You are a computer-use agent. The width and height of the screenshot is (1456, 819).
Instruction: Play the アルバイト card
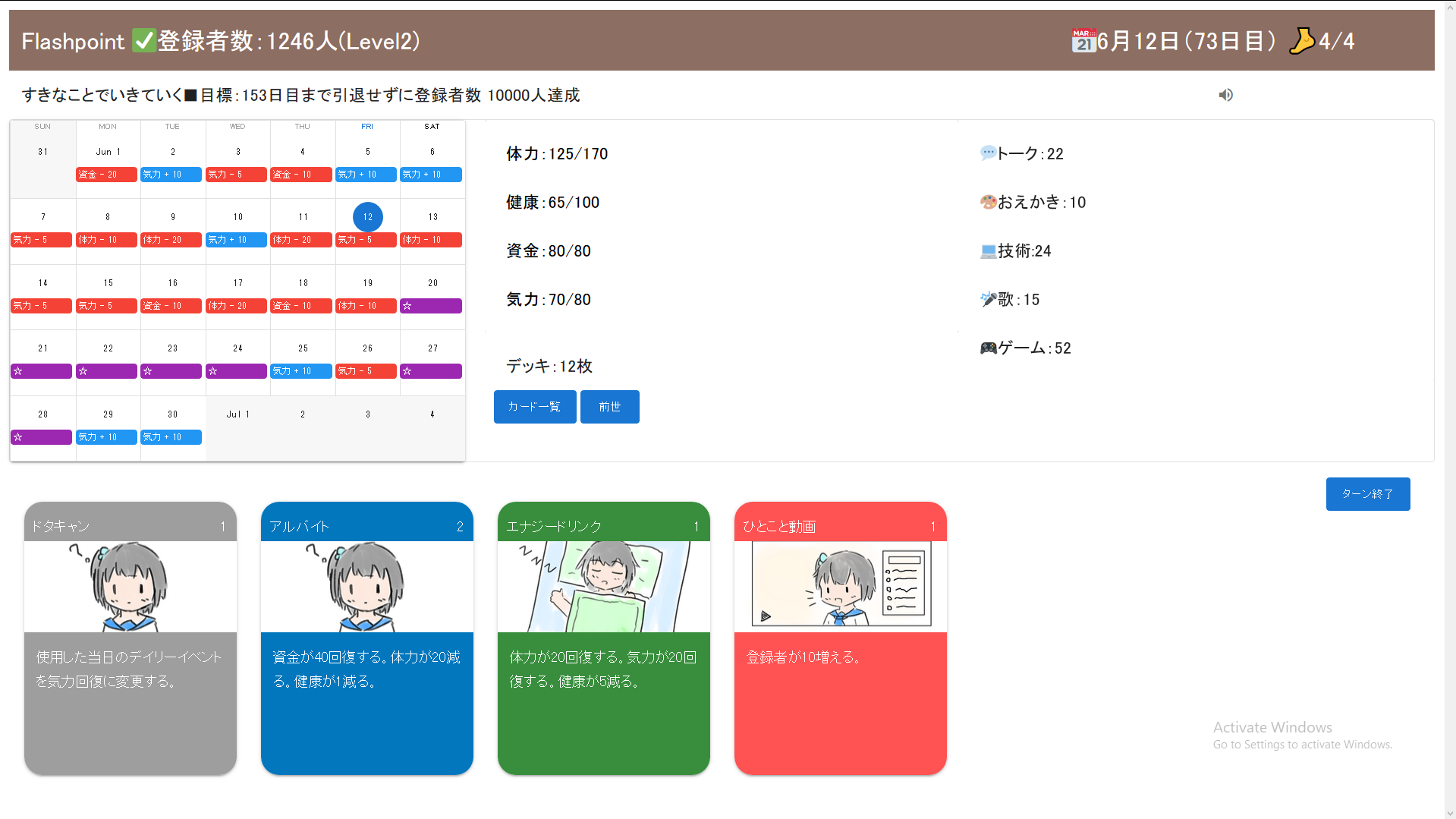[x=367, y=638]
